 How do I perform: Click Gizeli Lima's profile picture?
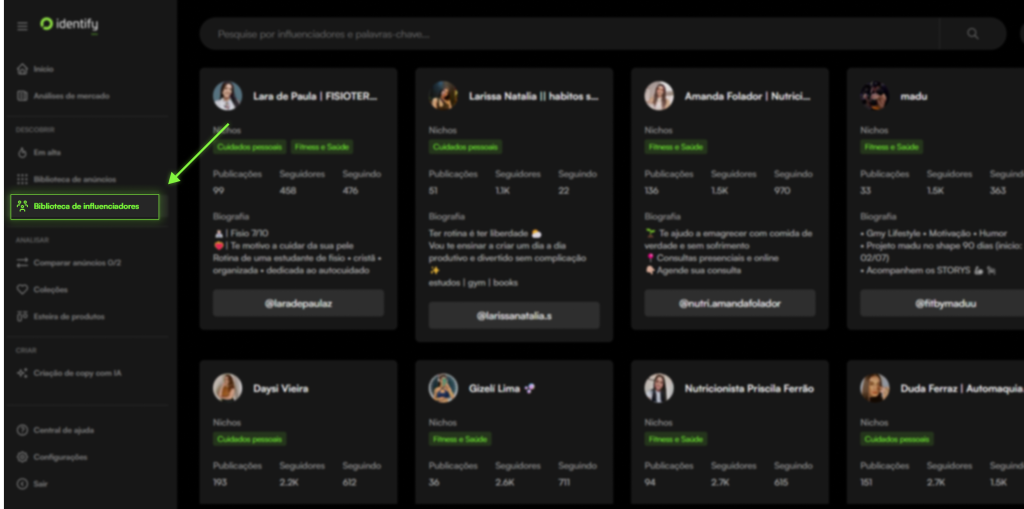tap(443, 388)
